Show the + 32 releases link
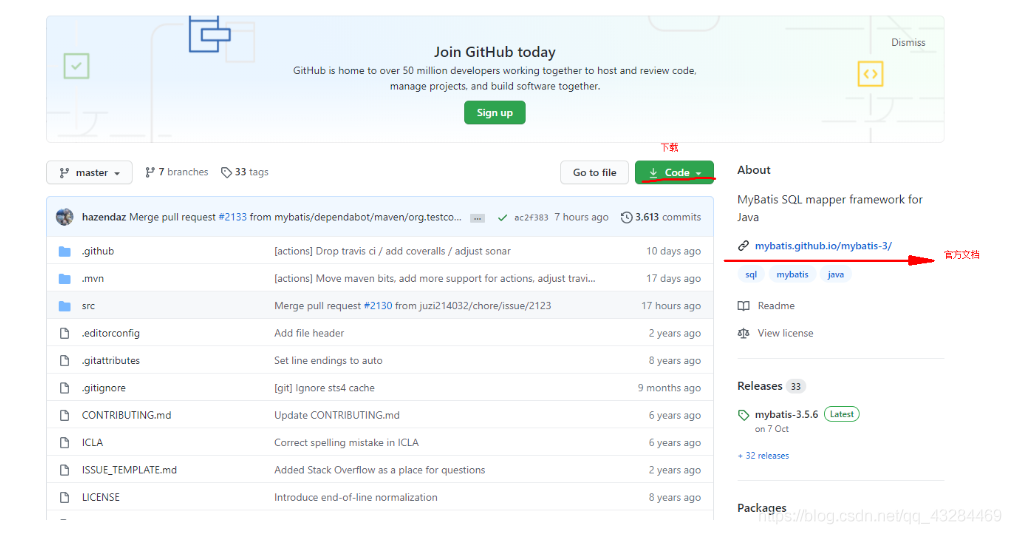The height and width of the screenshot is (534, 1011). [x=763, y=455]
